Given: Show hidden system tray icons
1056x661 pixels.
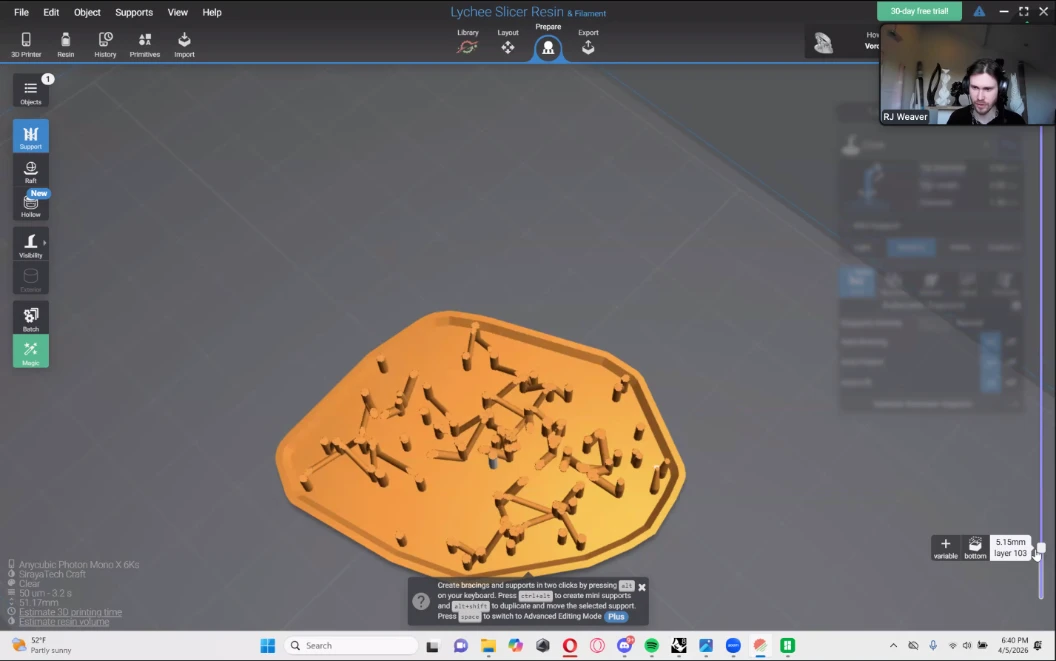Looking at the screenshot, I should pyautogui.click(x=894, y=646).
